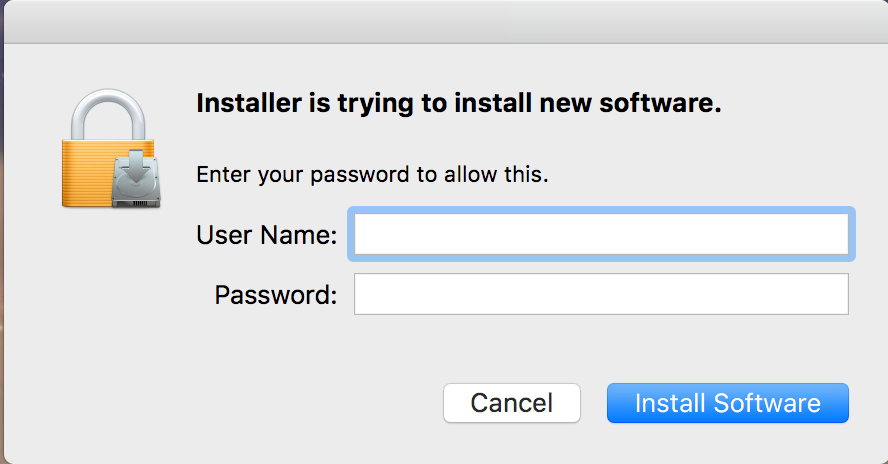
Task: Confirm with the blue Install Software button
Action: [x=728, y=403]
